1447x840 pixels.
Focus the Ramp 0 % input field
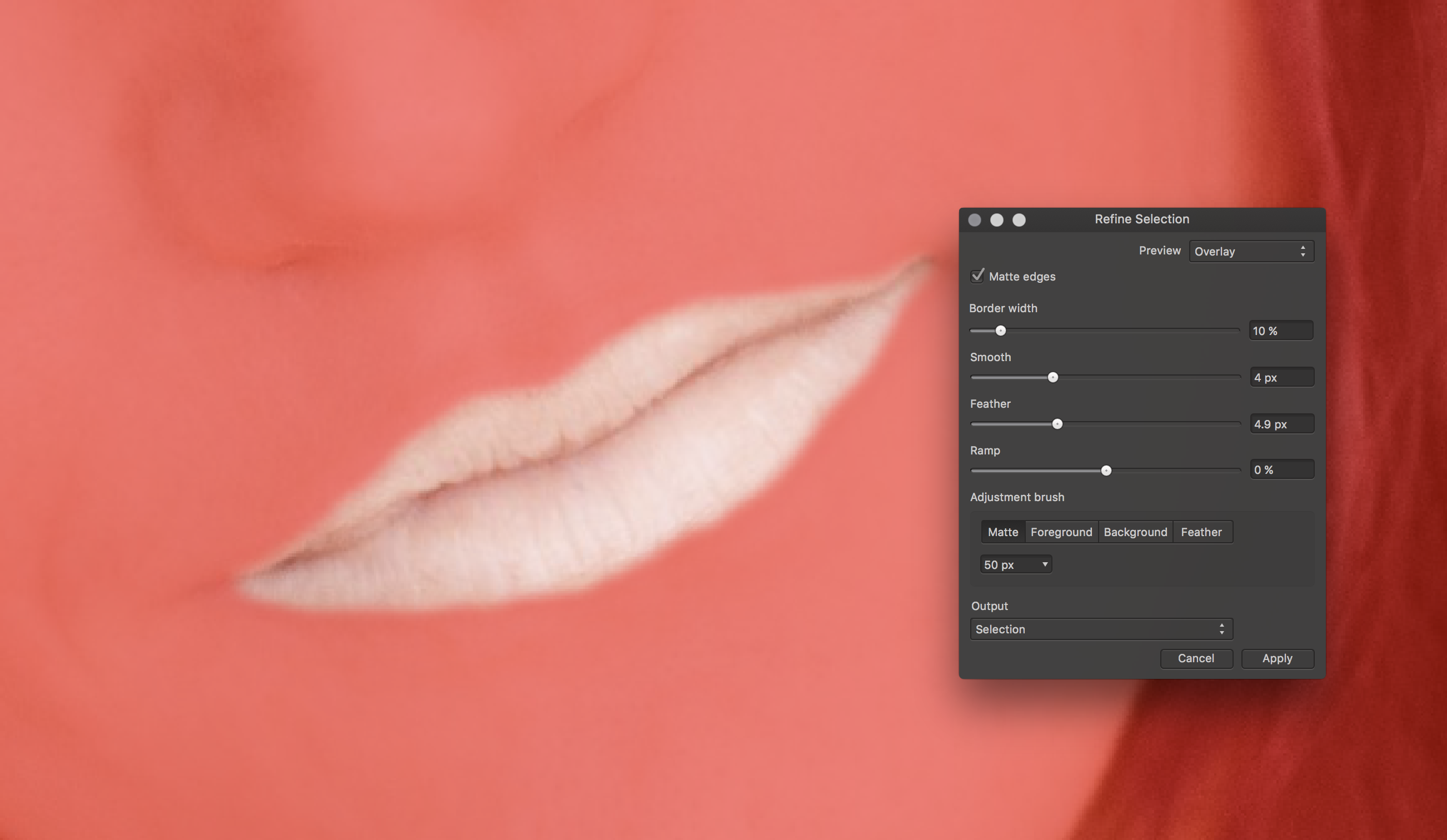[x=1281, y=469]
